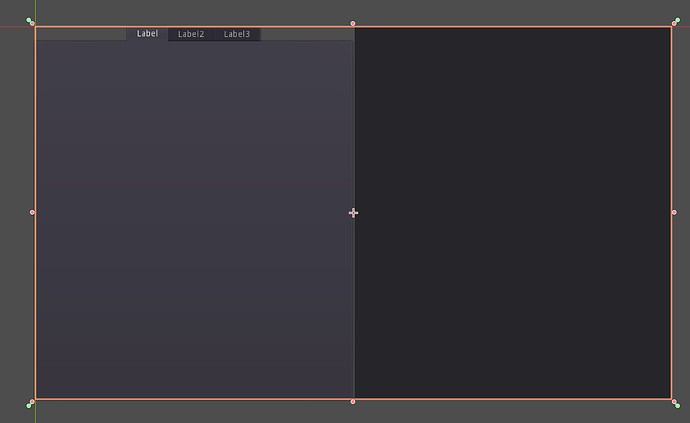The image size is (690, 423).
Task: Select the Label3 tab
Action: tap(237, 34)
